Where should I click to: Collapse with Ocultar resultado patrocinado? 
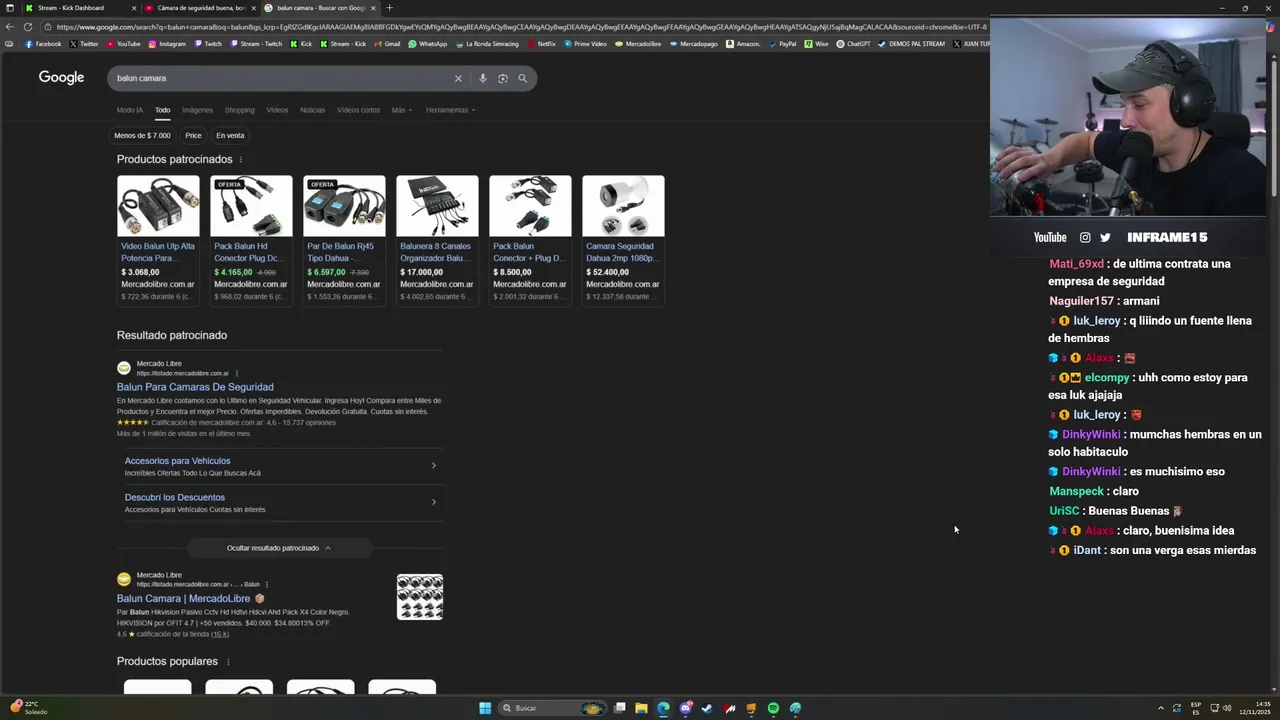point(278,548)
